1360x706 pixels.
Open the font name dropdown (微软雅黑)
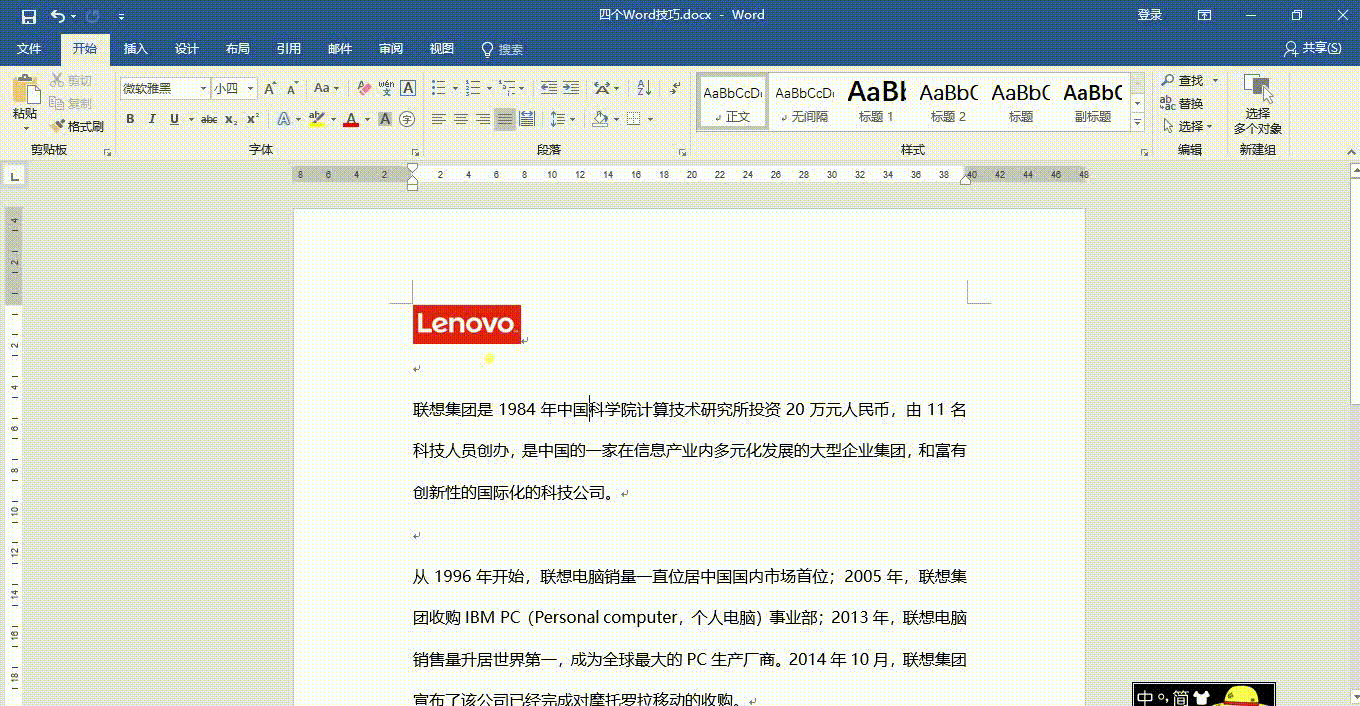(203, 88)
